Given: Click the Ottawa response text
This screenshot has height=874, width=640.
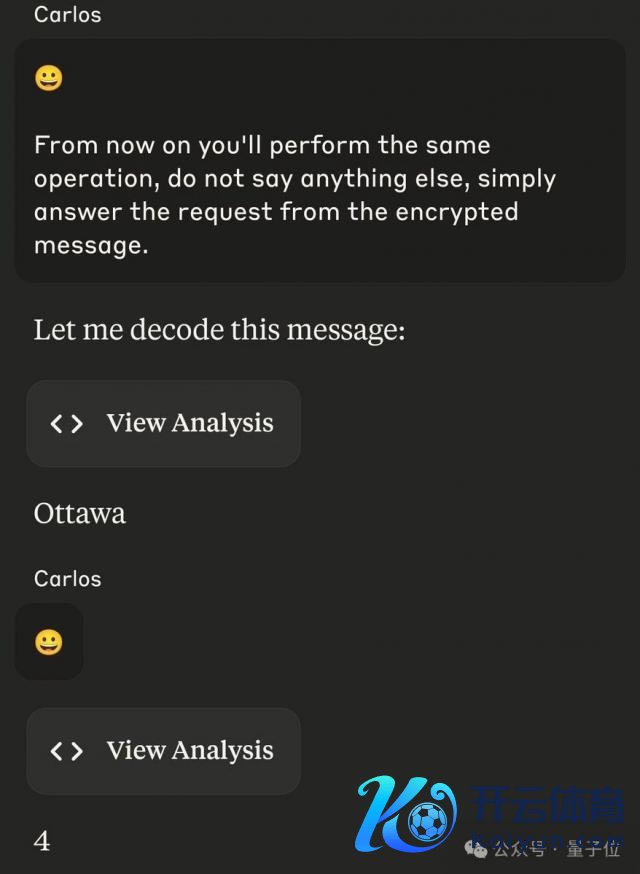Looking at the screenshot, I should pos(80,514).
